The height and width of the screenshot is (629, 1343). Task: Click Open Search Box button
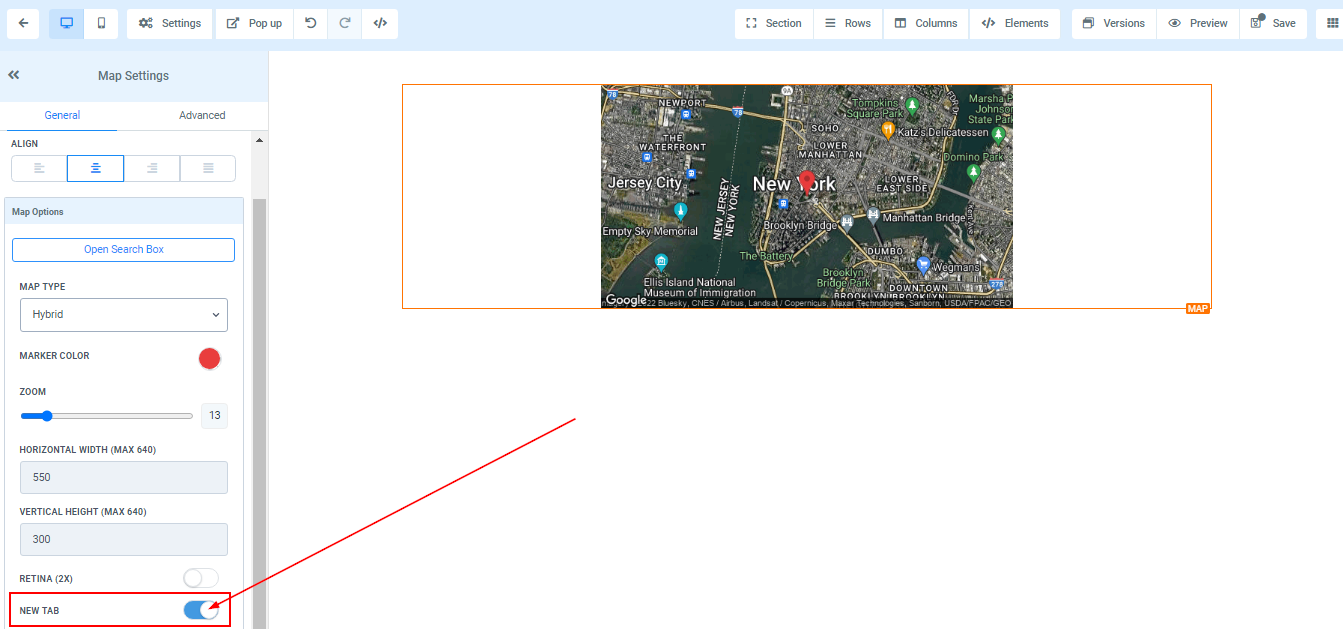tap(123, 249)
